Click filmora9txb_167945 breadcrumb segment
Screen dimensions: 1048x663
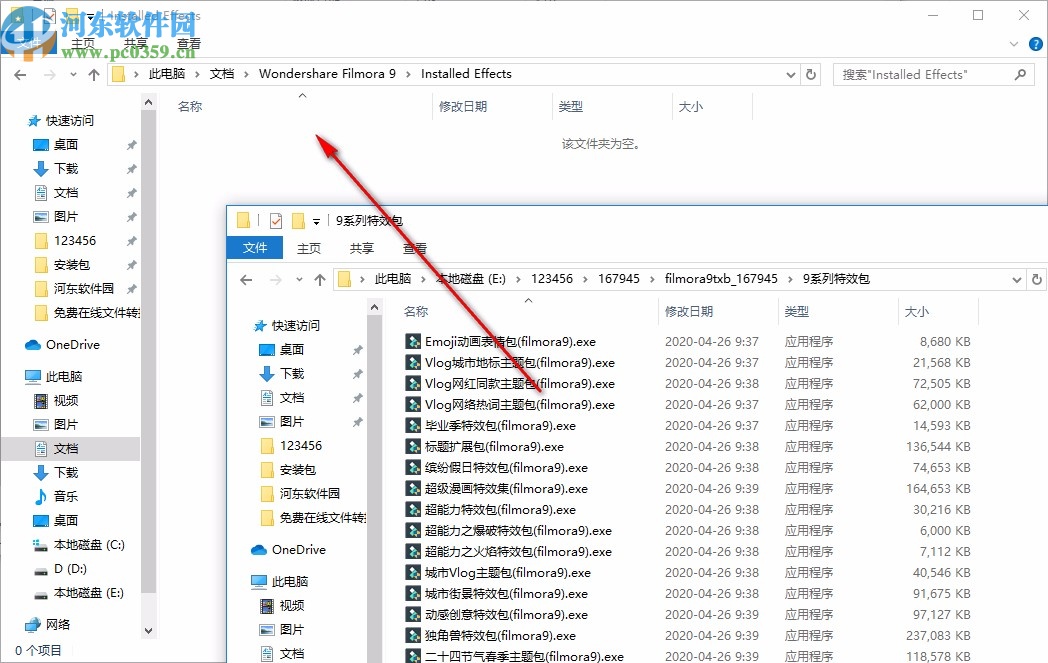pos(720,279)
